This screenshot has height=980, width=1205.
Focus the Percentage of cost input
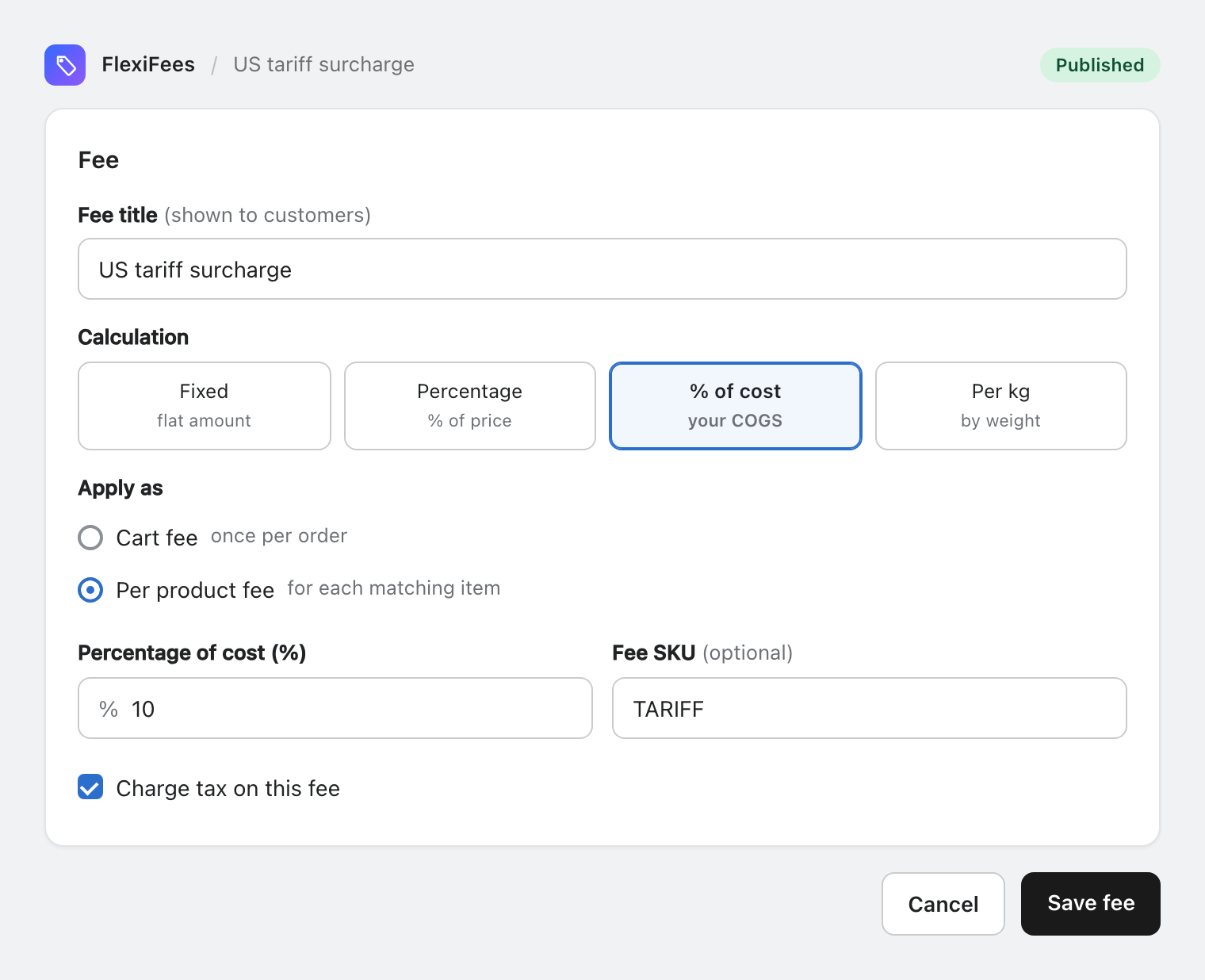(x=335, y=708)
